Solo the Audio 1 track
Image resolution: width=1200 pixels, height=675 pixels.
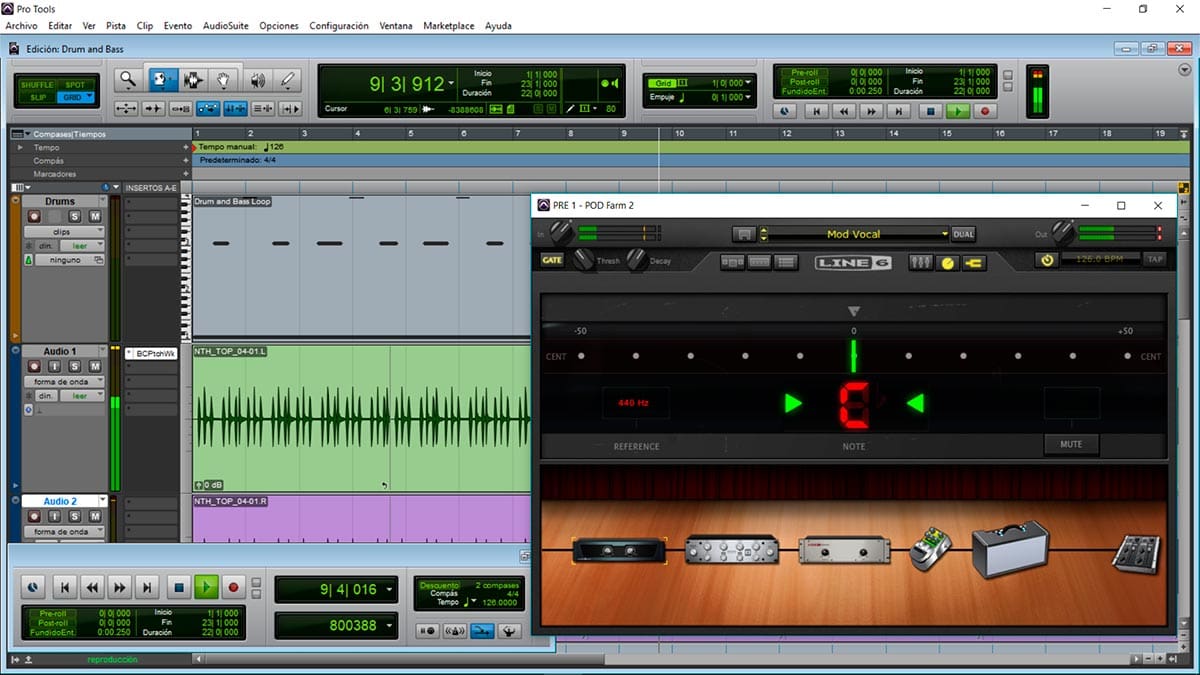click(x=74, y=366)
